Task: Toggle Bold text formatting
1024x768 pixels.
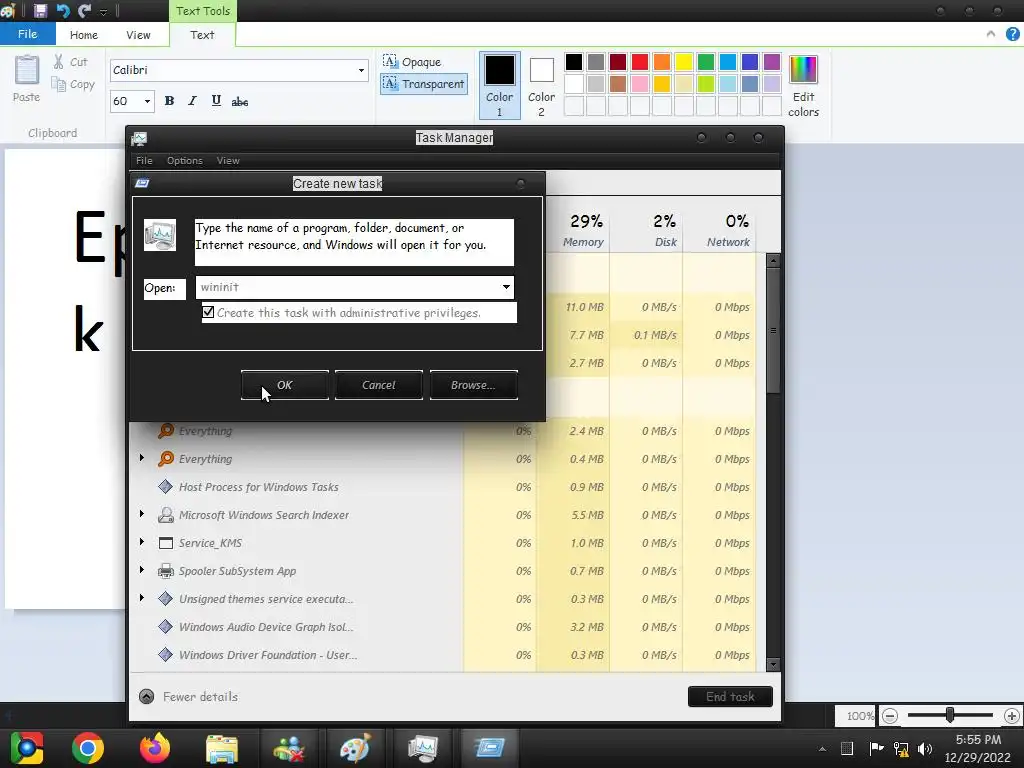Action: [x=169, y=101]
